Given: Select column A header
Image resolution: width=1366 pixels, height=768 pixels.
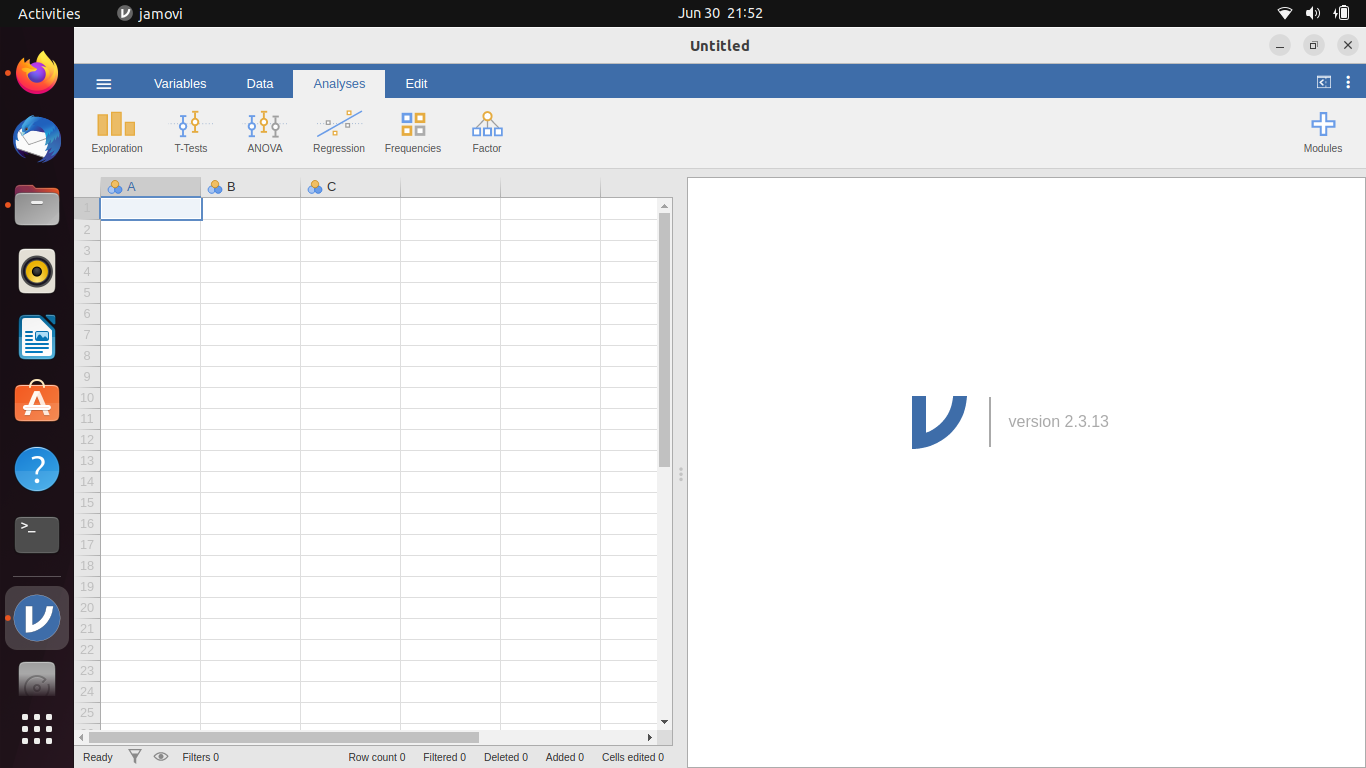Looking at the screenshot, I should point(150,187).
